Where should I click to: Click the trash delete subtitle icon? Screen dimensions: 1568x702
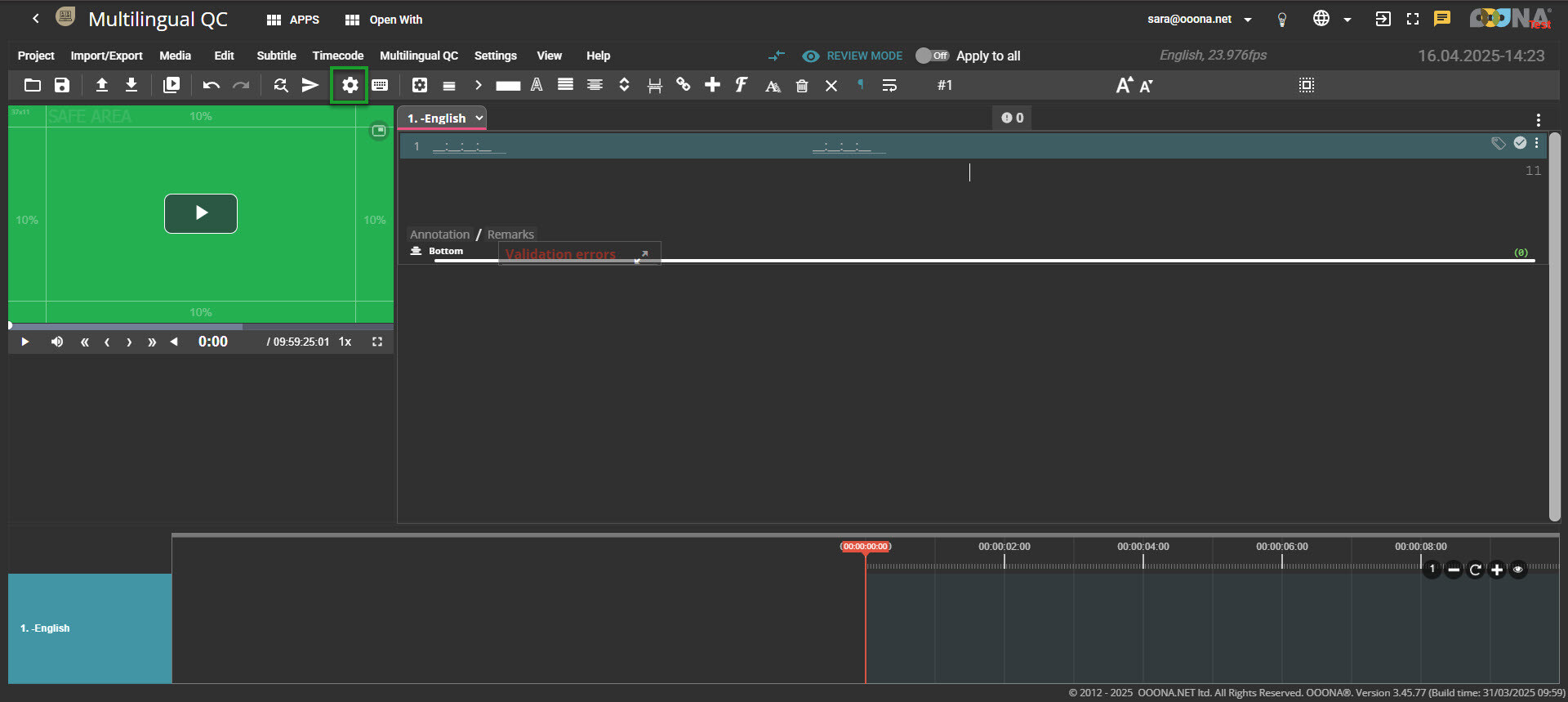pyautogui.click(x=802, y=86)
